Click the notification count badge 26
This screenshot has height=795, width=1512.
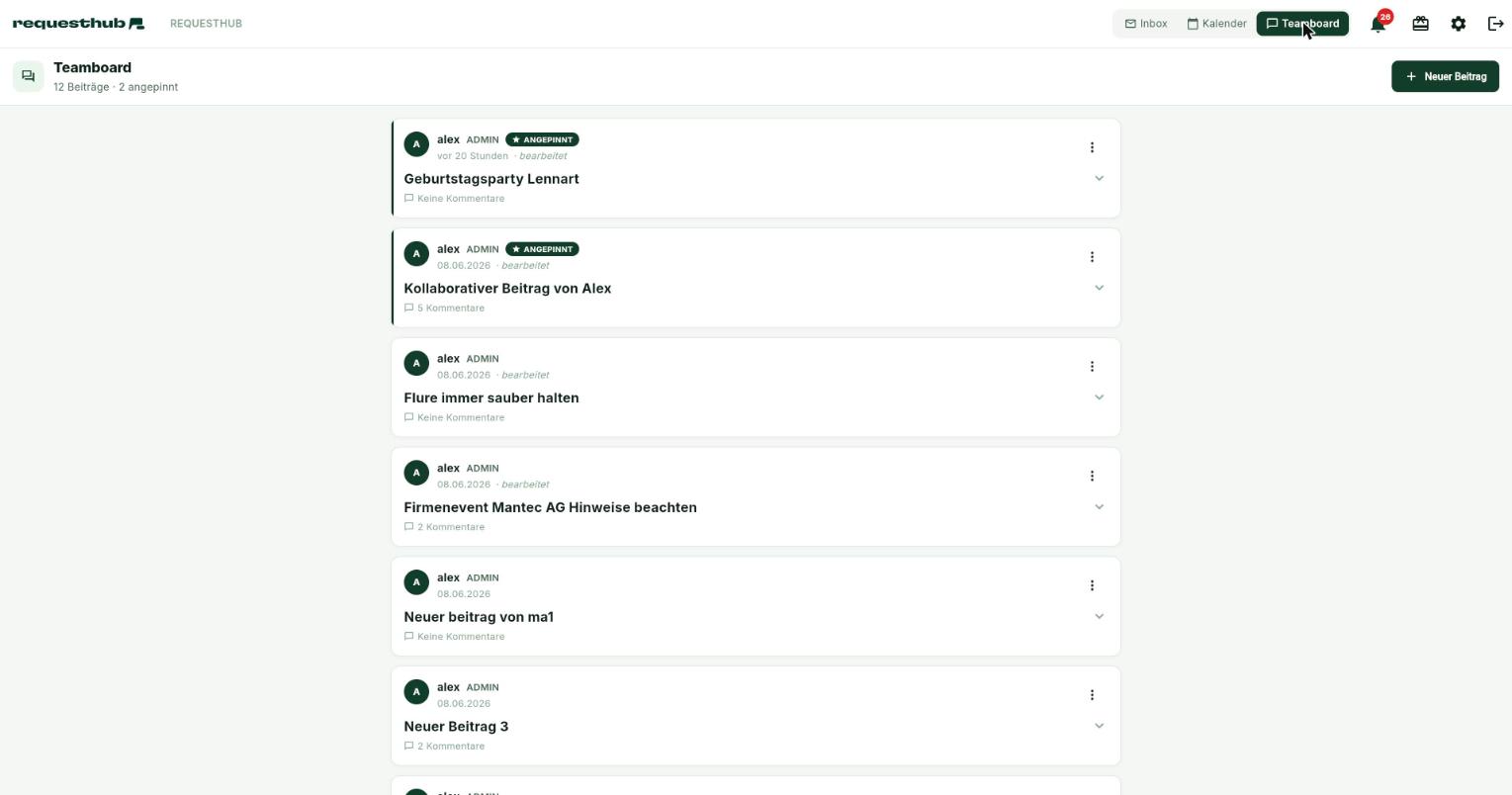point(1385,17)
